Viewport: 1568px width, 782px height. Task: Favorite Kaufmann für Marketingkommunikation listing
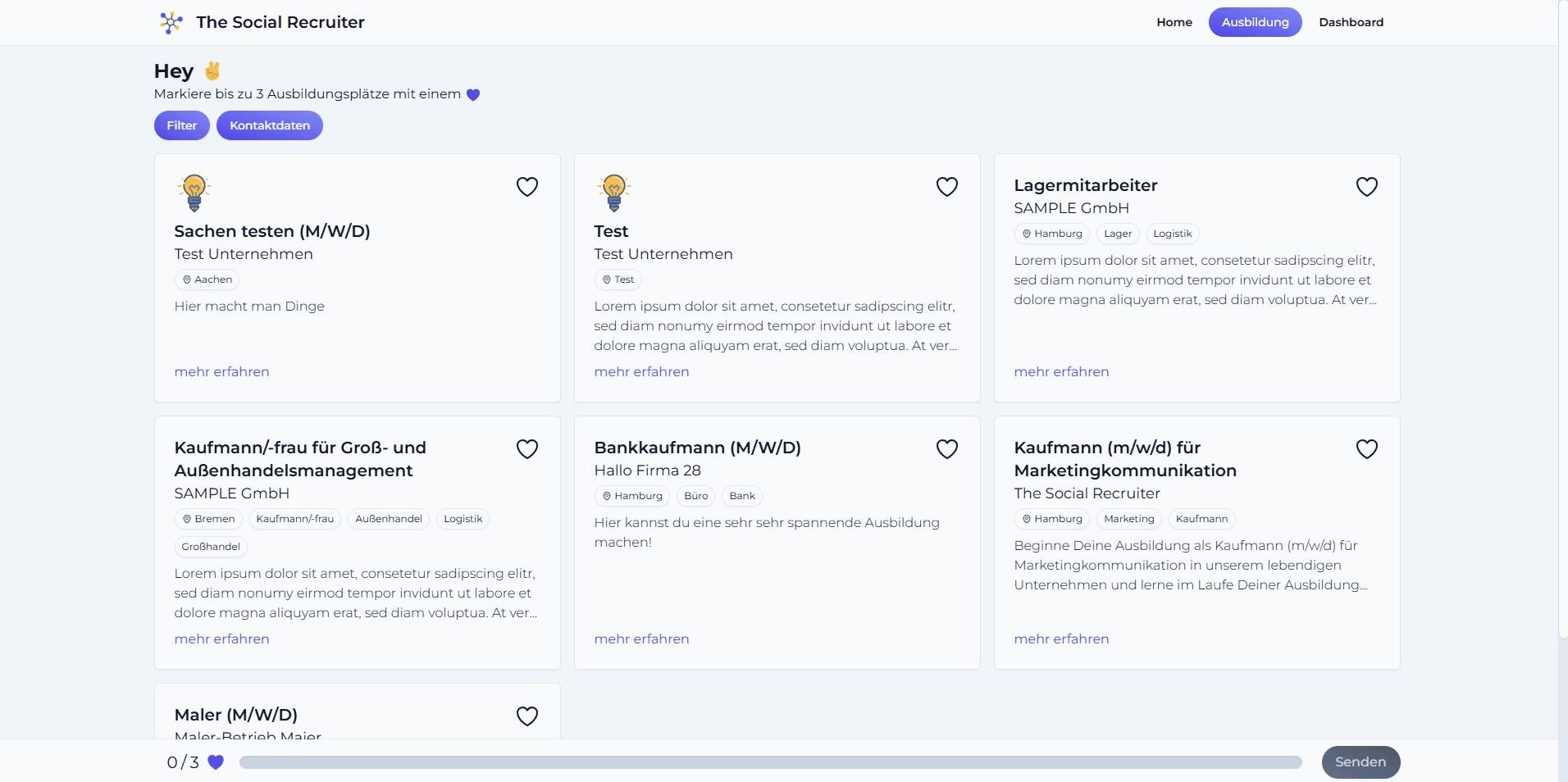pos(1367,449)
